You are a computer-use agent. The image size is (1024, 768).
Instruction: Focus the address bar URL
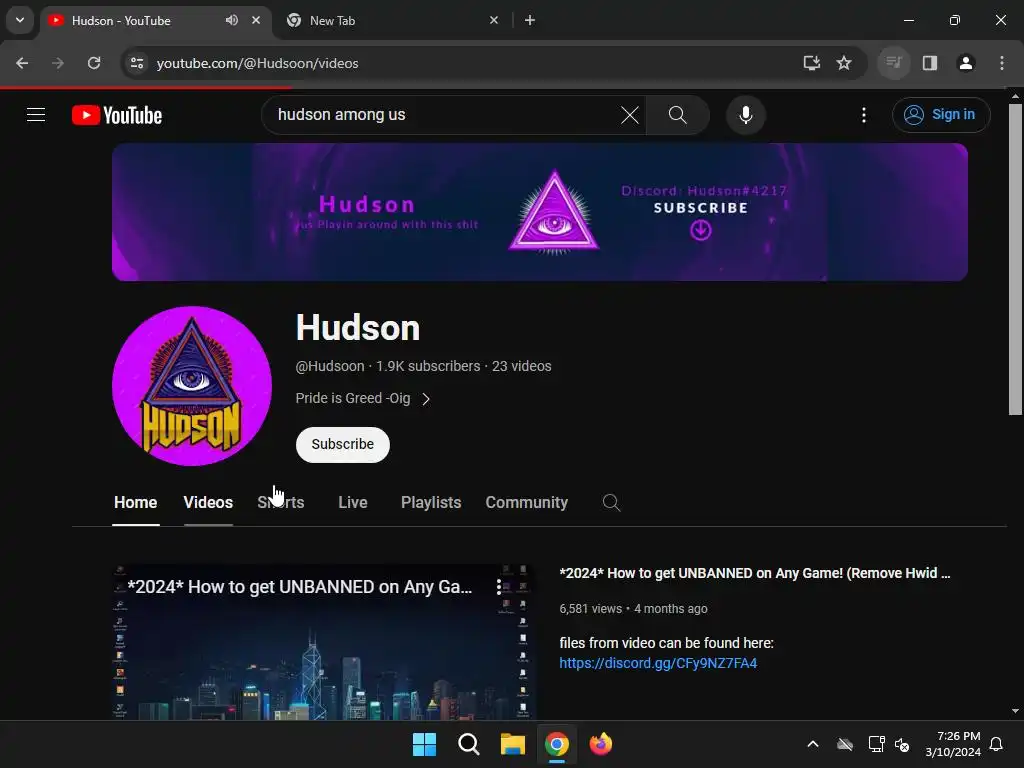[257, 63]
